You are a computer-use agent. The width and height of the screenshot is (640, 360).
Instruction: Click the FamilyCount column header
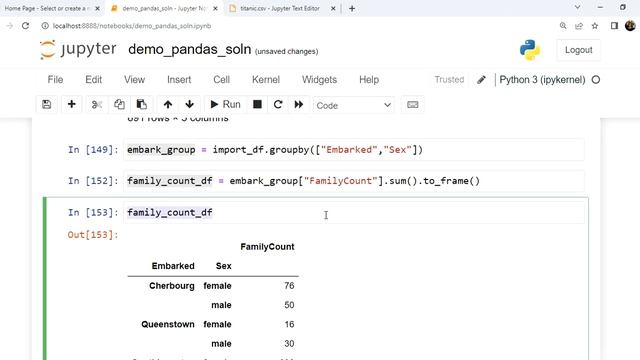pos(267,247)
